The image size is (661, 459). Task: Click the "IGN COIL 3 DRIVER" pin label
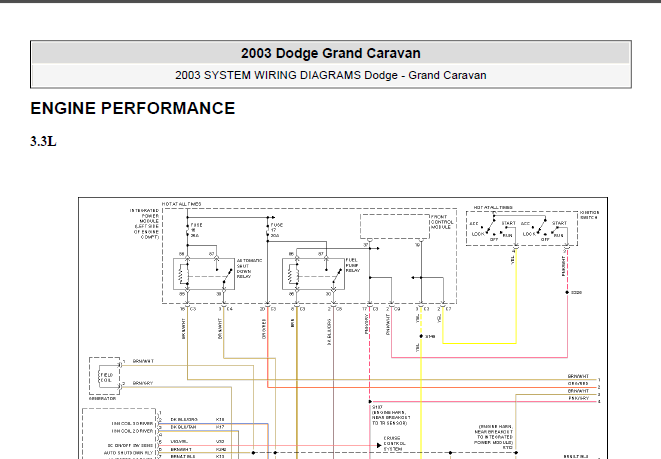(132, 424)
